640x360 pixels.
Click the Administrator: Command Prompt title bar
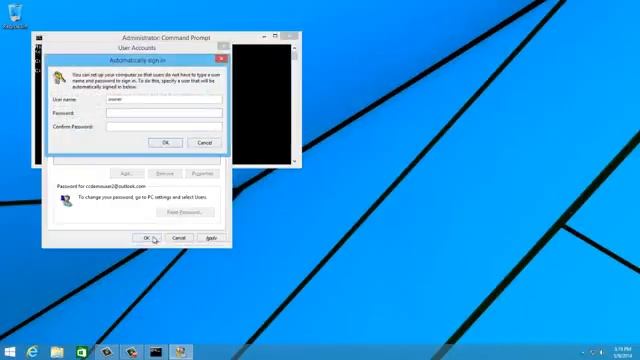click(166, 38)
